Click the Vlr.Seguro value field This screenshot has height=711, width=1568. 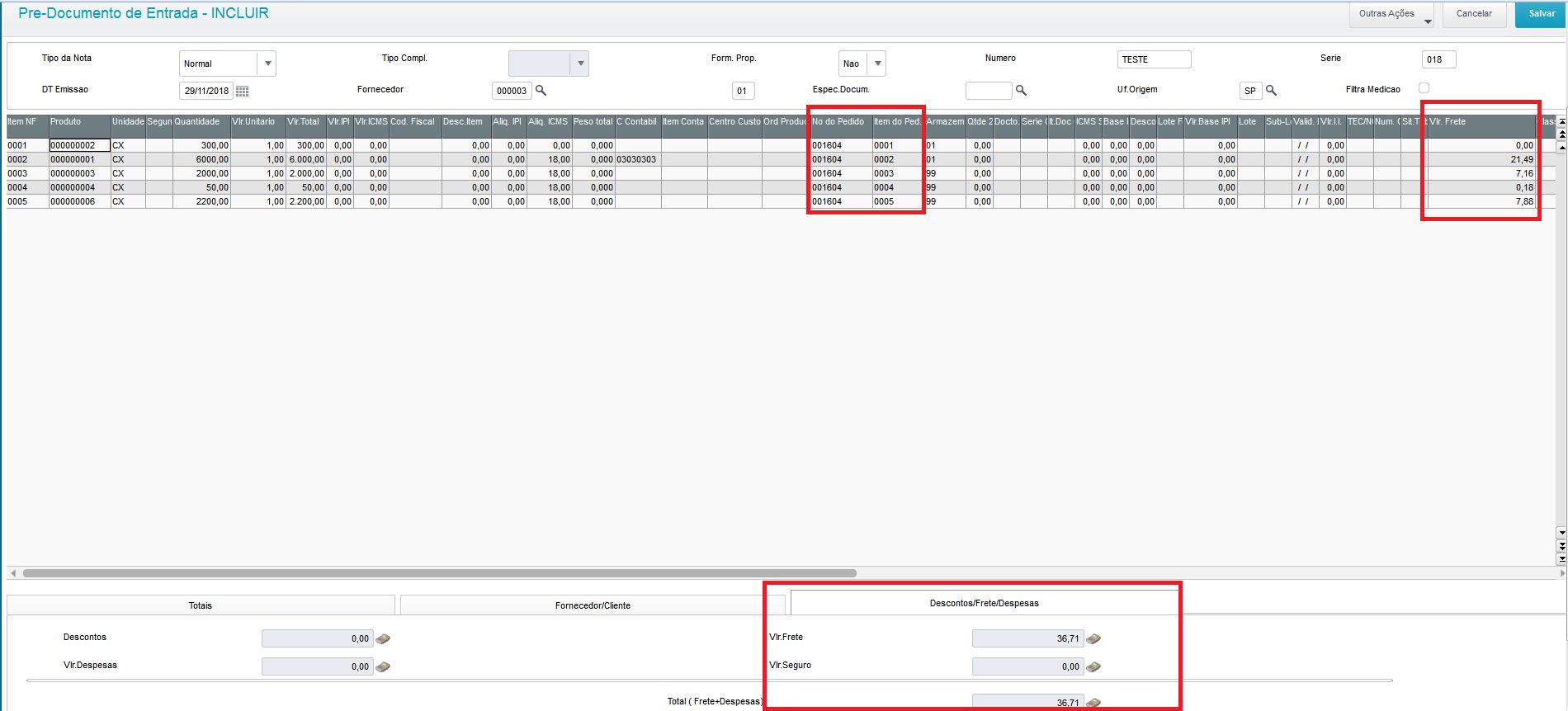(1027, 666)
